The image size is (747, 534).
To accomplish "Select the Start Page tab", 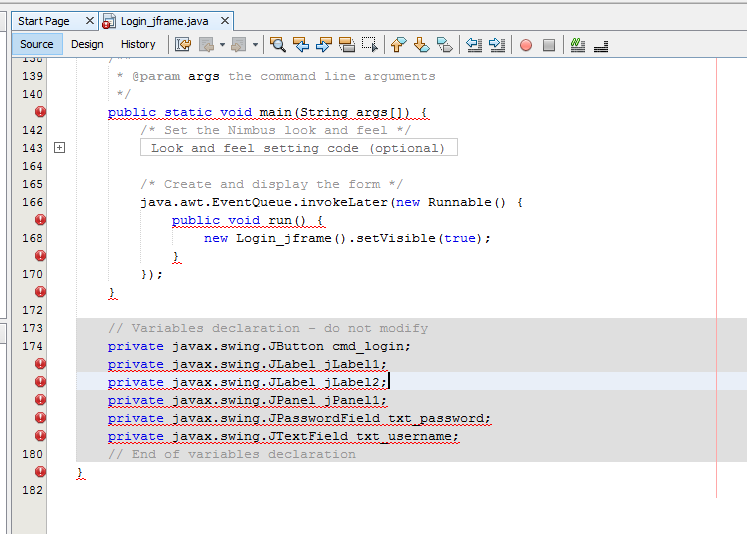I will click(44, 21).
